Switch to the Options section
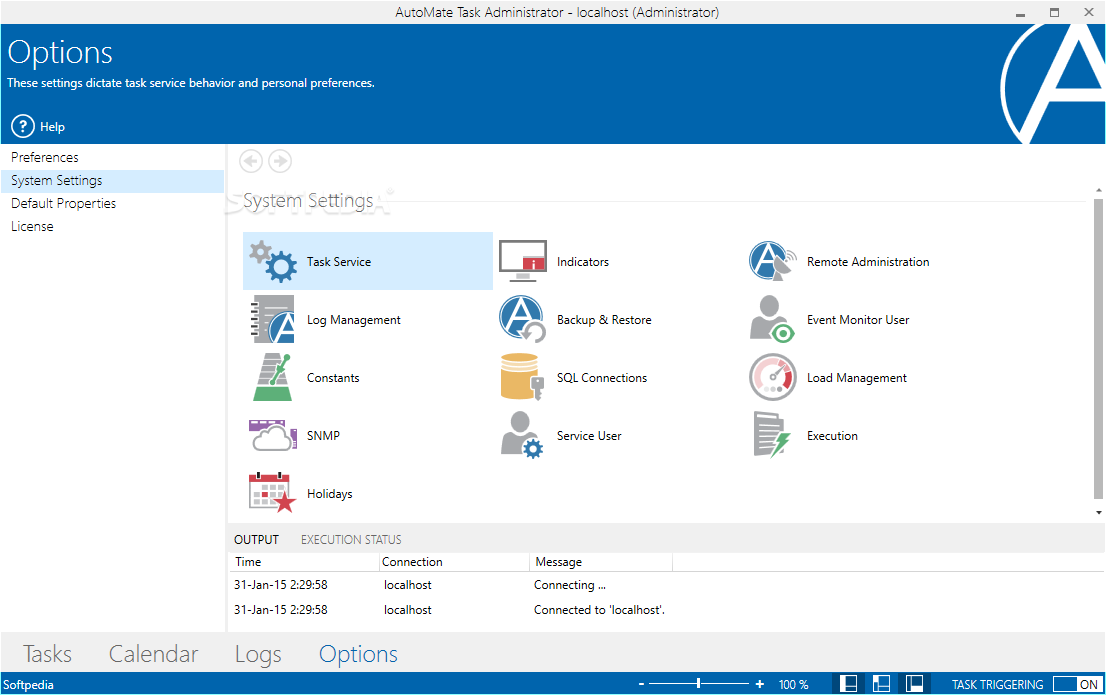The width and height of the screenshot is (1106, 695). (358, 654)
